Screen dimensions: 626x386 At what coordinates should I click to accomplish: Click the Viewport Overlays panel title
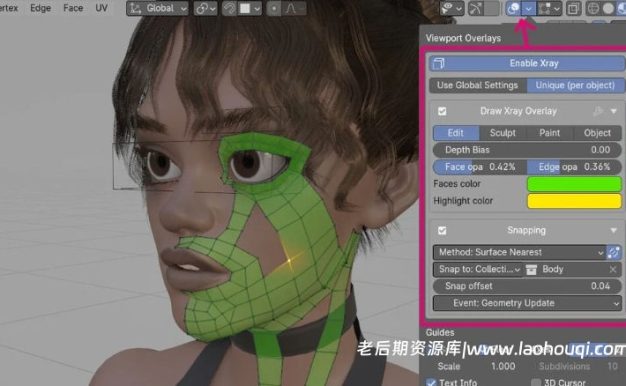pos(463,38)
